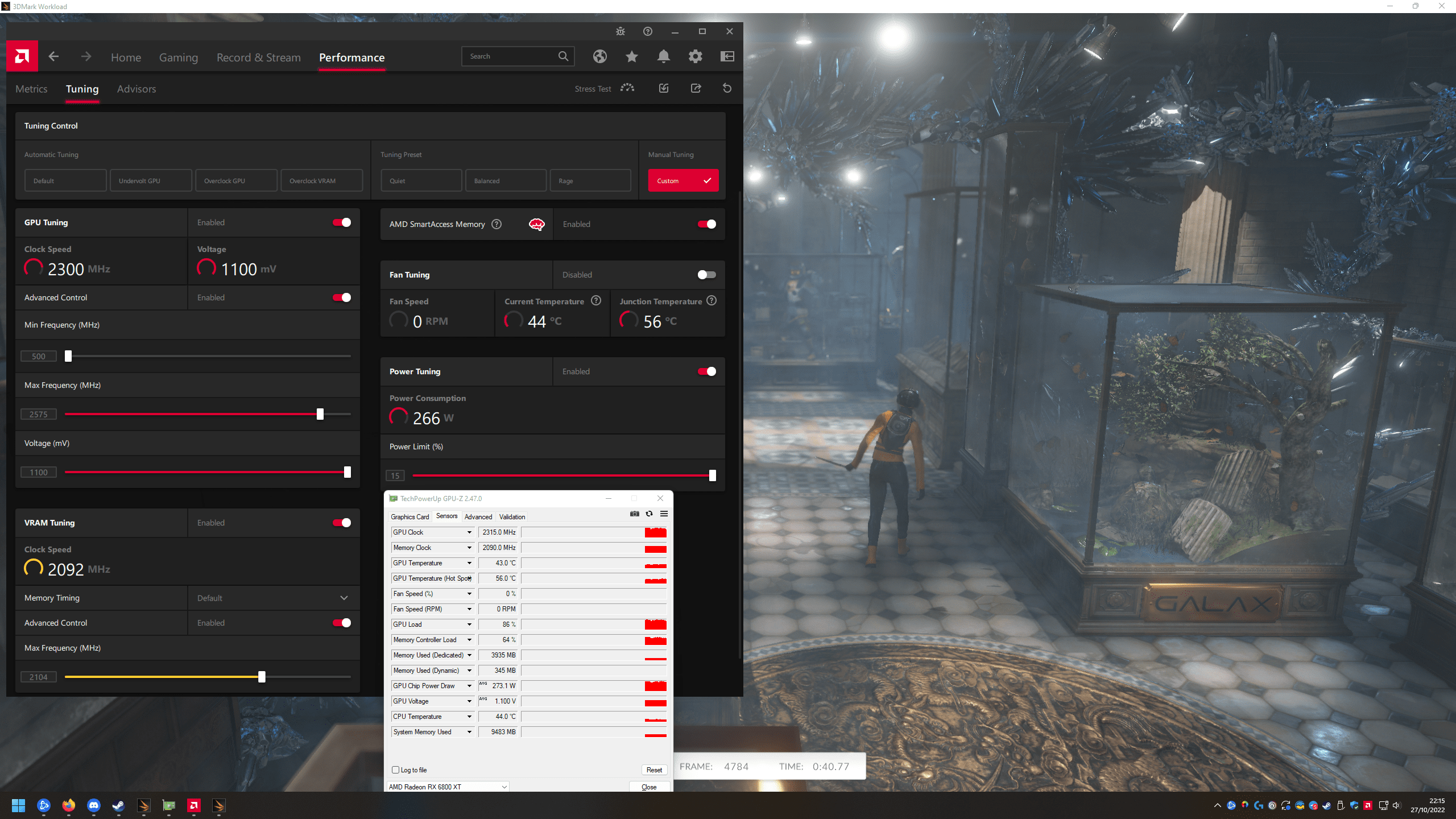Open SmartAccess Memory info question icon
1456x819 pixels.
click(x=497, y=224)
